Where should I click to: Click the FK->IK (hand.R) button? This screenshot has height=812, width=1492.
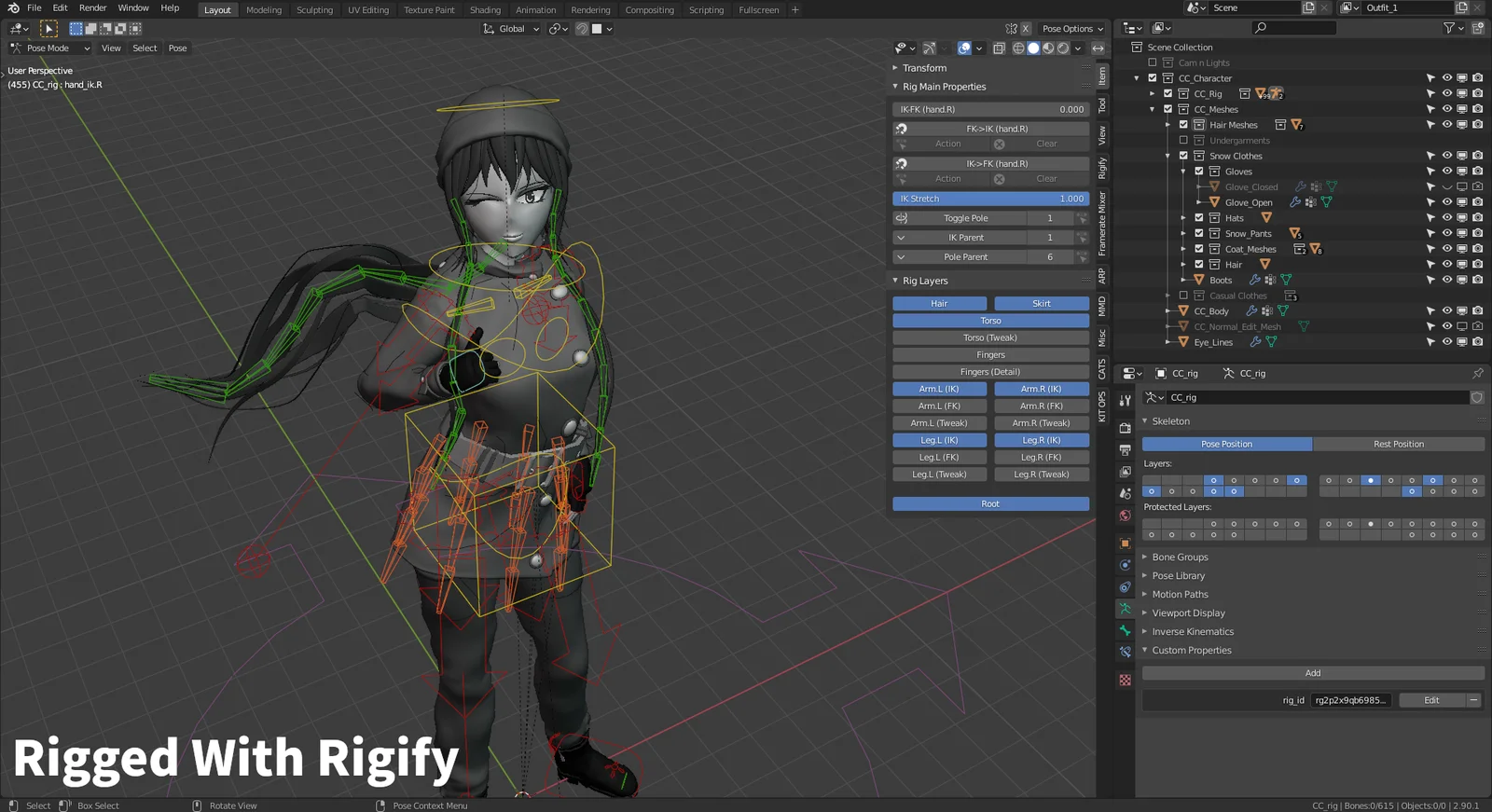997,129
